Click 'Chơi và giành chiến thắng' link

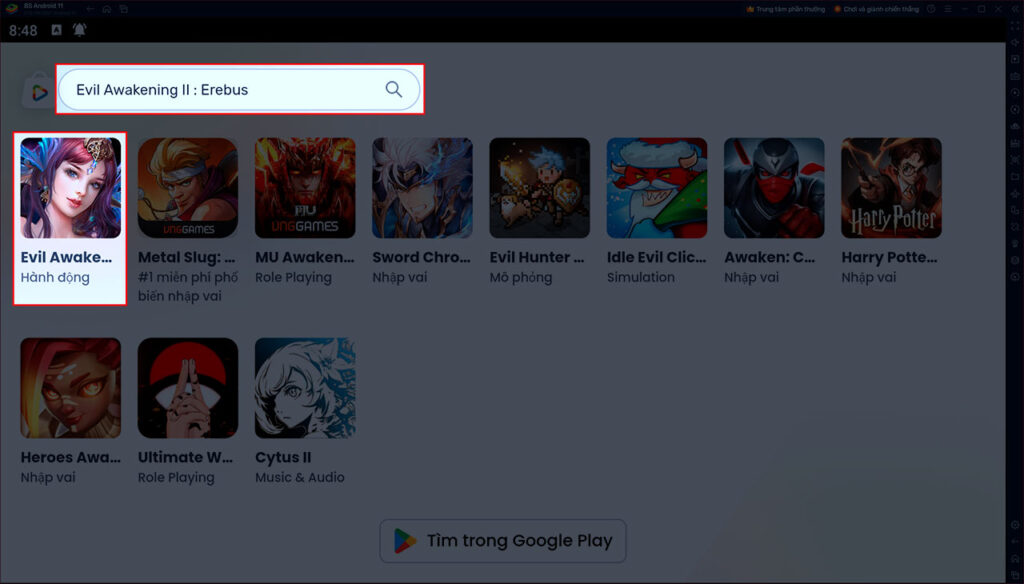click(879, 8)
